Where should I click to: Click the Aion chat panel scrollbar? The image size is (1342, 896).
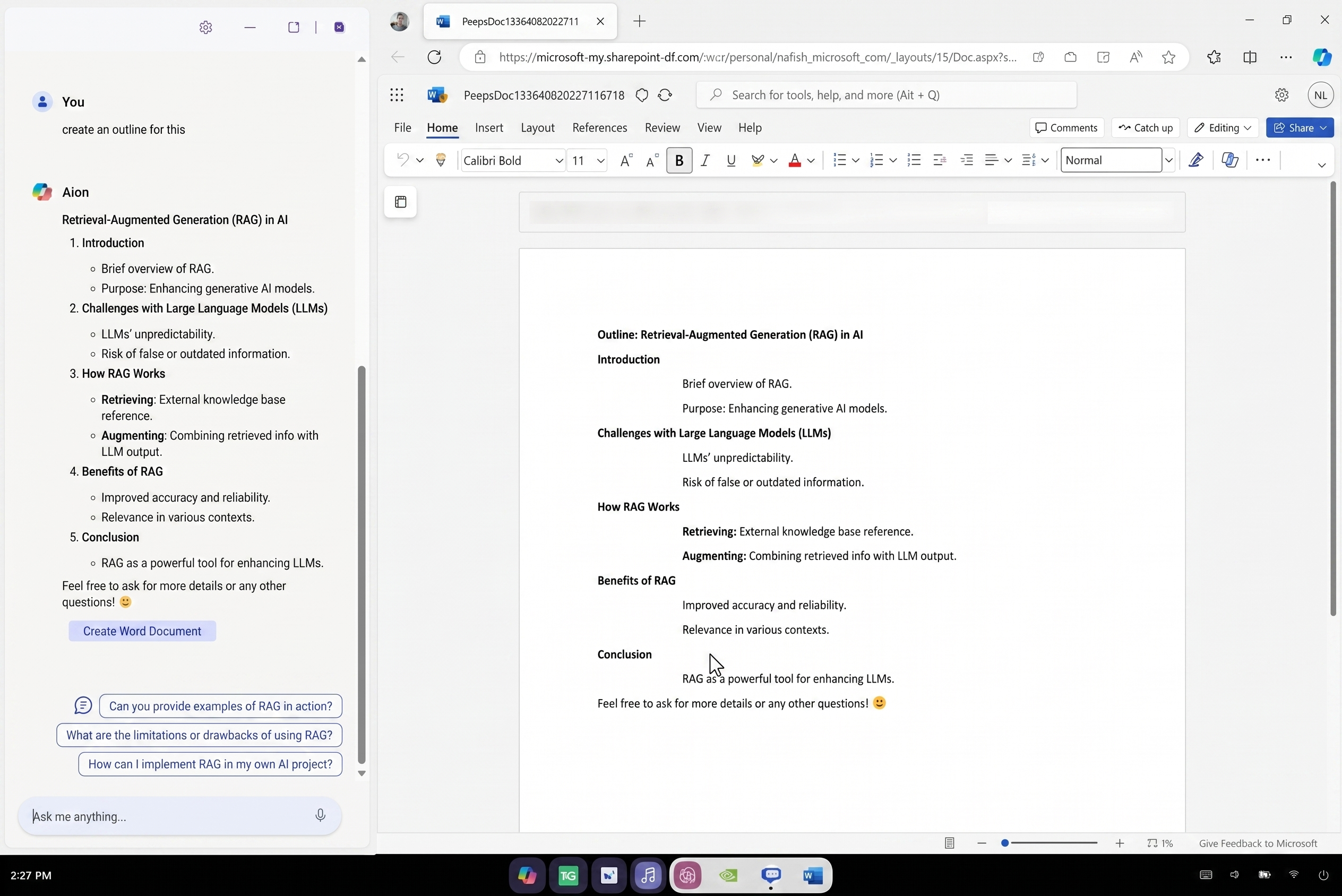coord(361,565)
